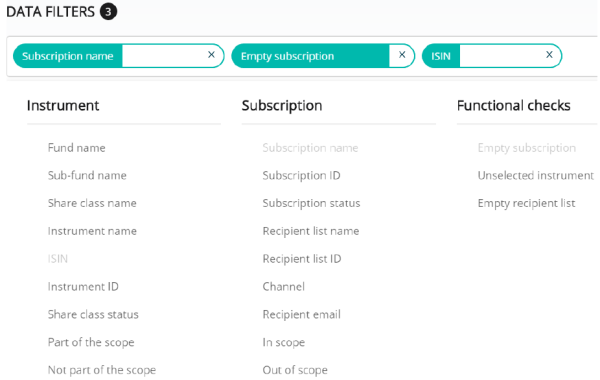Add the Recipient email filter
This screenshot has height=380, width=600.
302,315
